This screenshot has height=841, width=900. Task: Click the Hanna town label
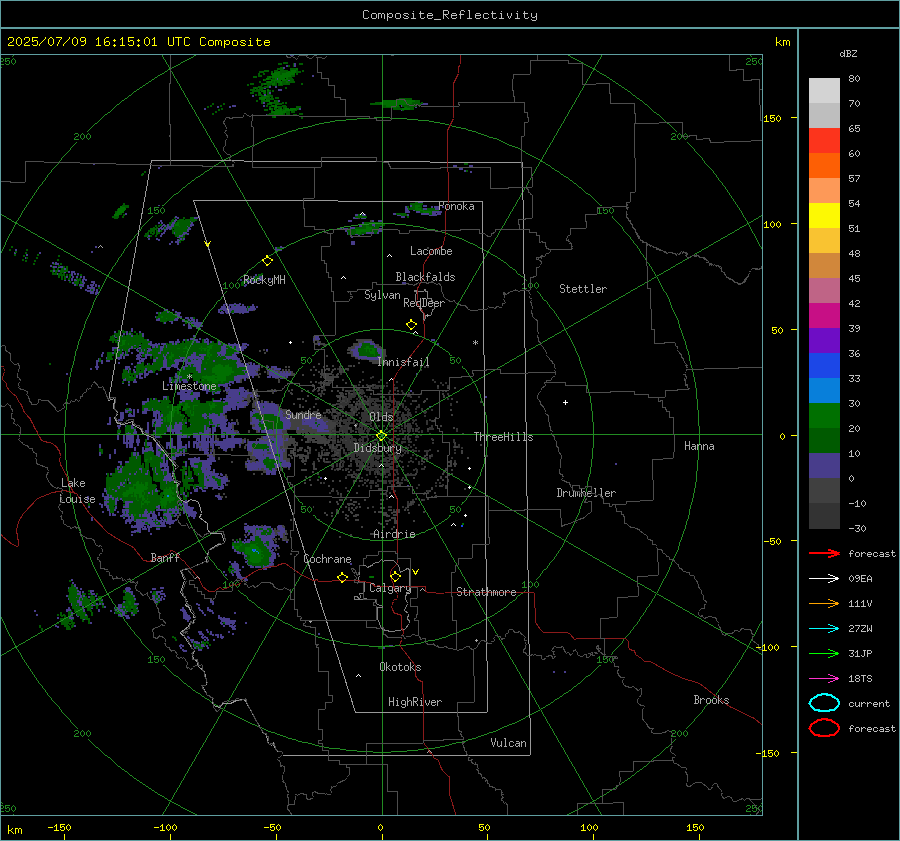(699, 446)
